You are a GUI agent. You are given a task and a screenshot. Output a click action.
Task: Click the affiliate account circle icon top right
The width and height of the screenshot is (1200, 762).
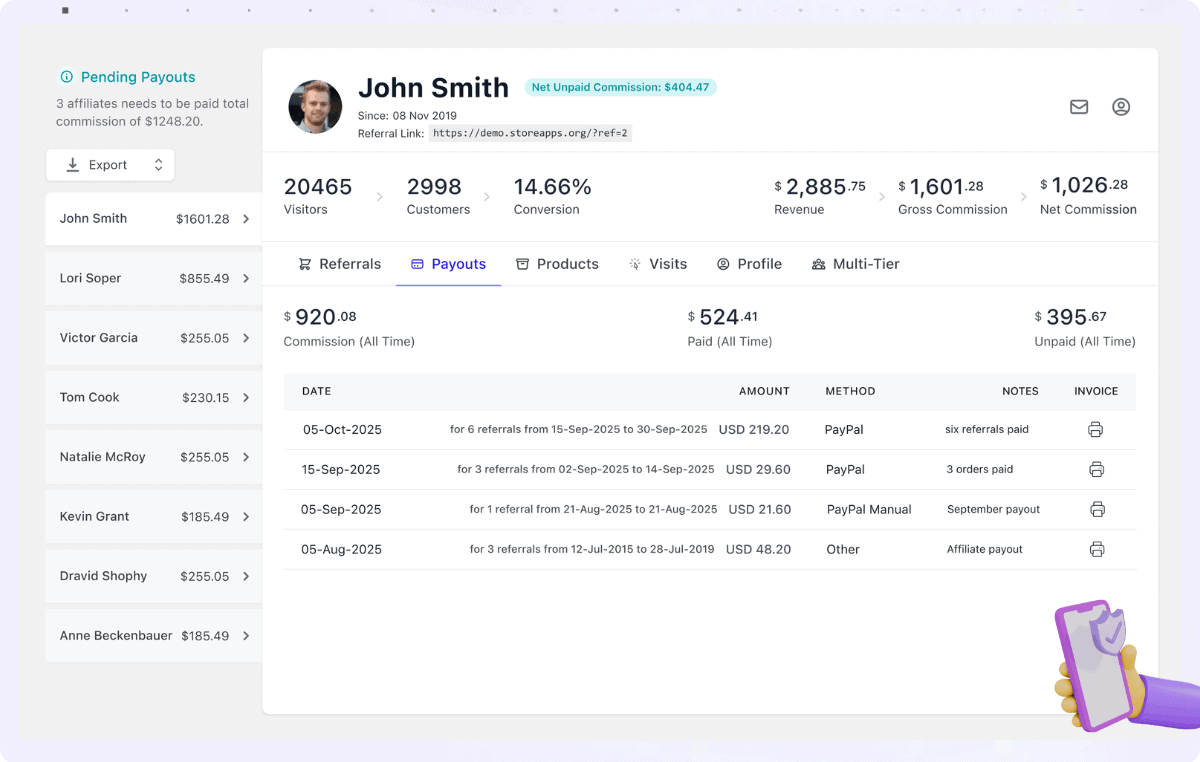click(1121, 107)
